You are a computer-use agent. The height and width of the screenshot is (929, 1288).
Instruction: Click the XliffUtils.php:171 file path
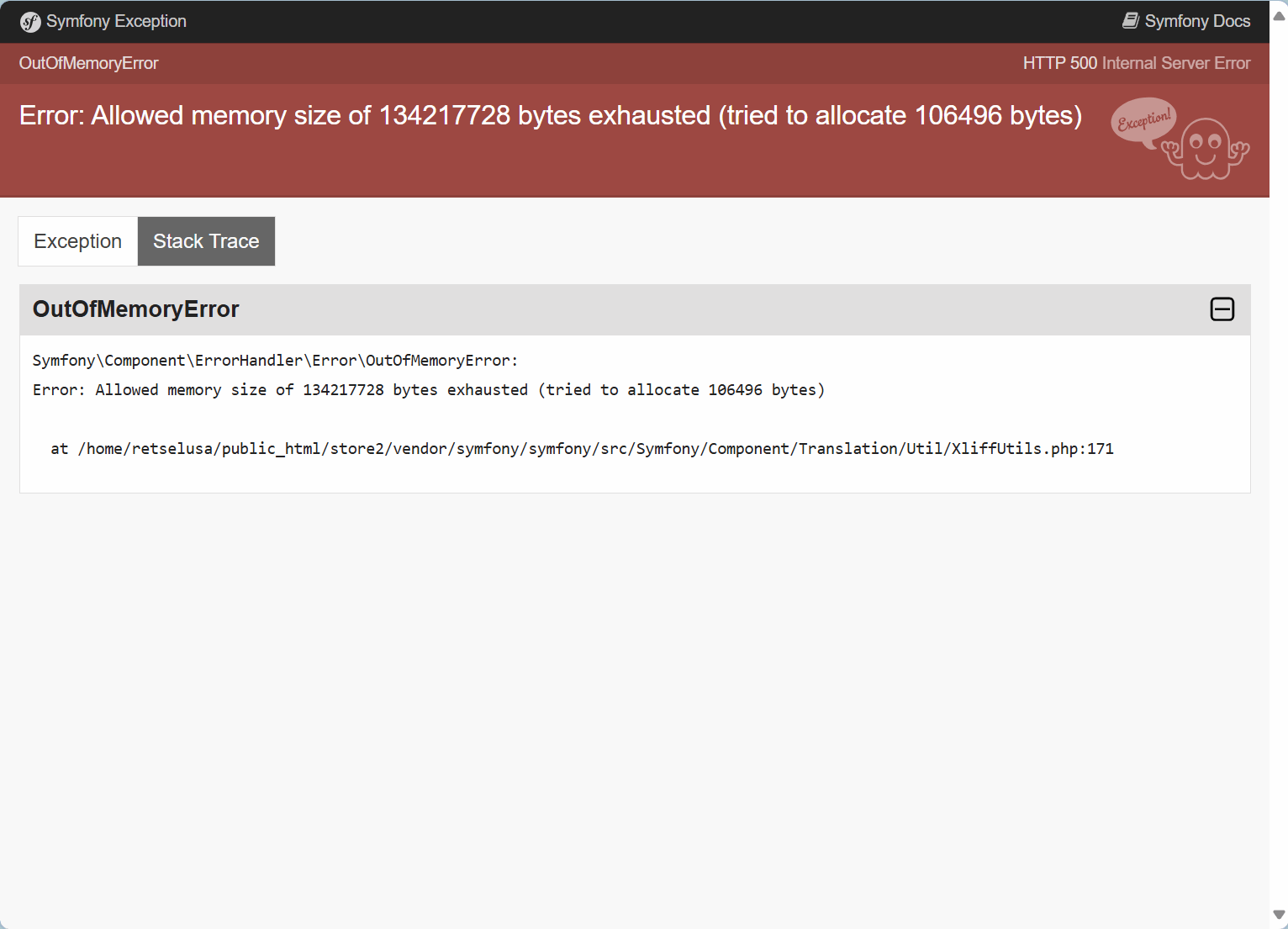[596, 449]
